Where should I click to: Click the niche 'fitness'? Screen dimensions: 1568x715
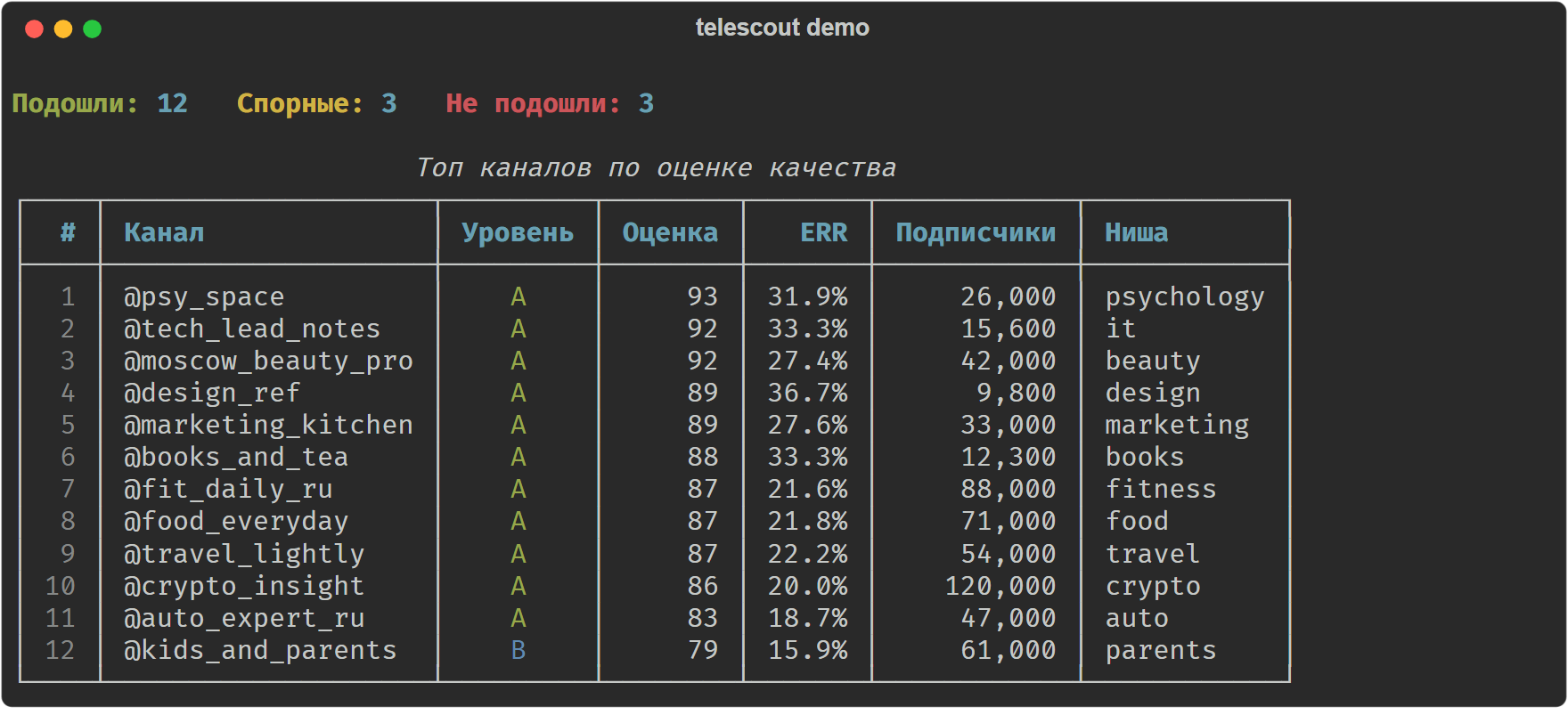click(1161, 489)
